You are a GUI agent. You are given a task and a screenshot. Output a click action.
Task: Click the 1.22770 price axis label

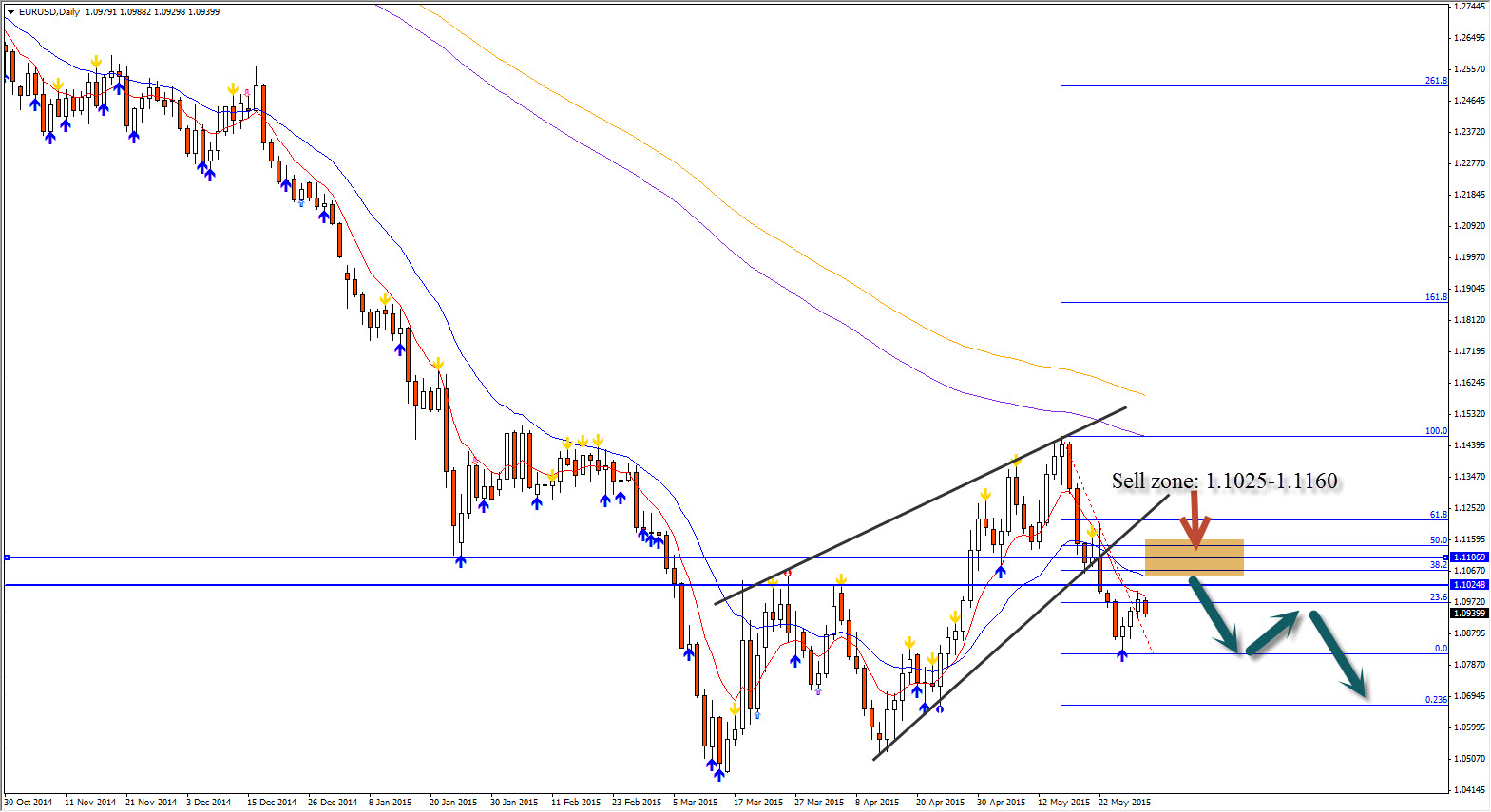tap(1470, 163)
